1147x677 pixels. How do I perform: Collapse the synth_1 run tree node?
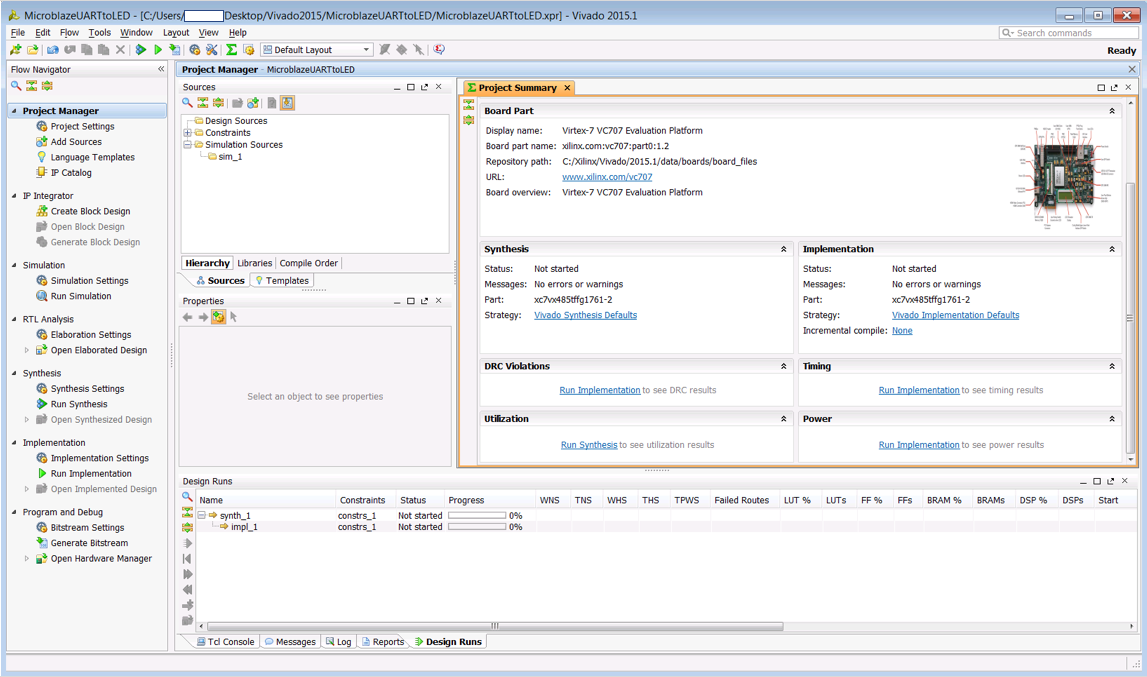click(x=201, y=515)
